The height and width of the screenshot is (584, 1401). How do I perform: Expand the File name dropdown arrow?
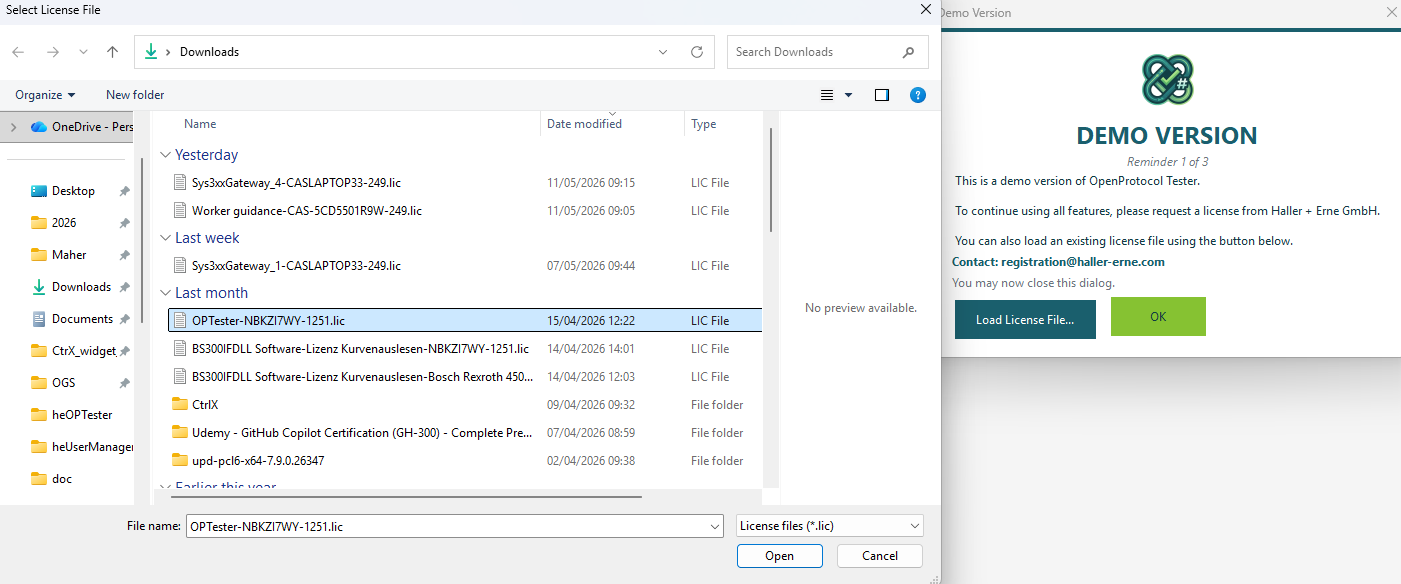[714, 526]
